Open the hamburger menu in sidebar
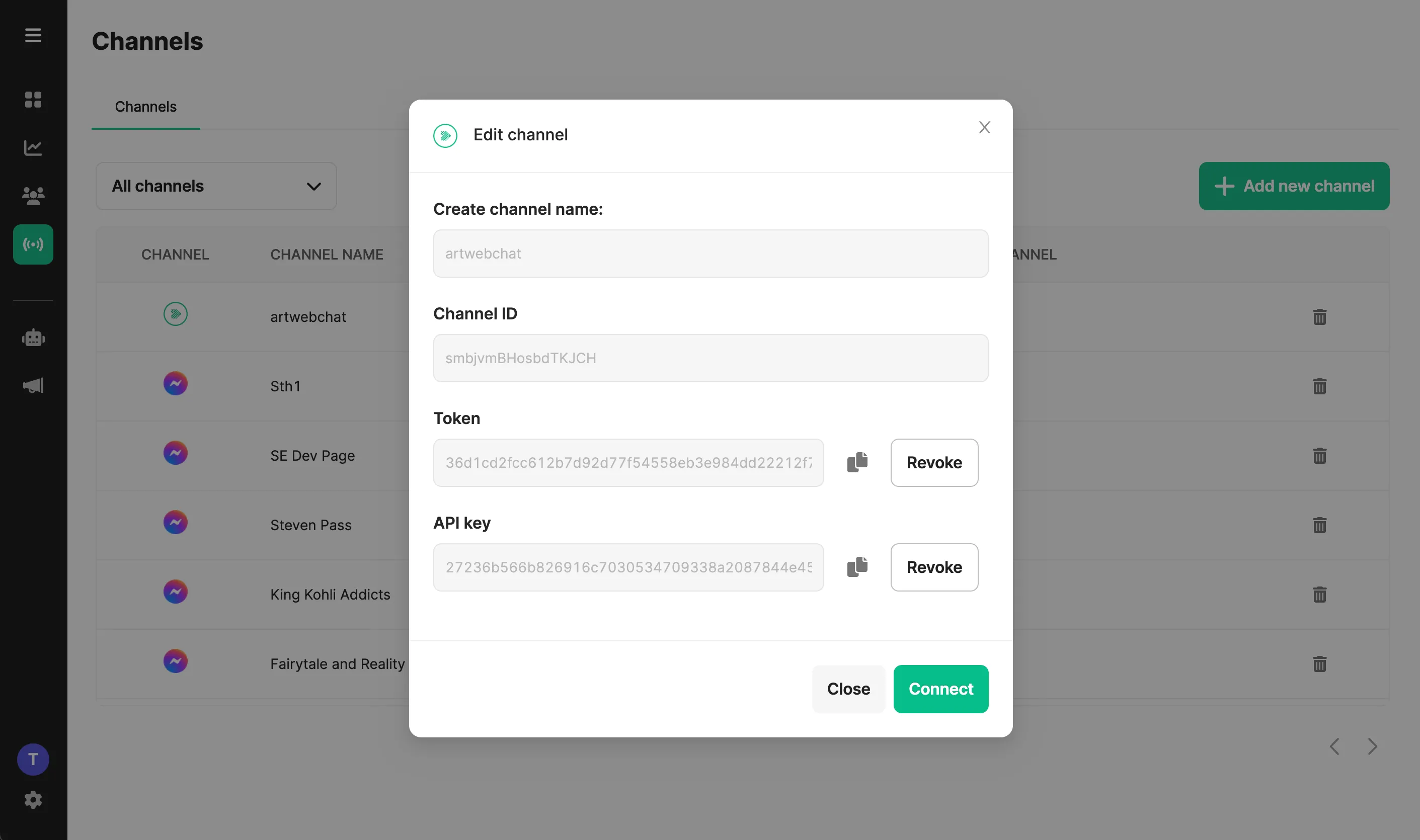The image size is (1420, 840). click(x=33, y=35)
